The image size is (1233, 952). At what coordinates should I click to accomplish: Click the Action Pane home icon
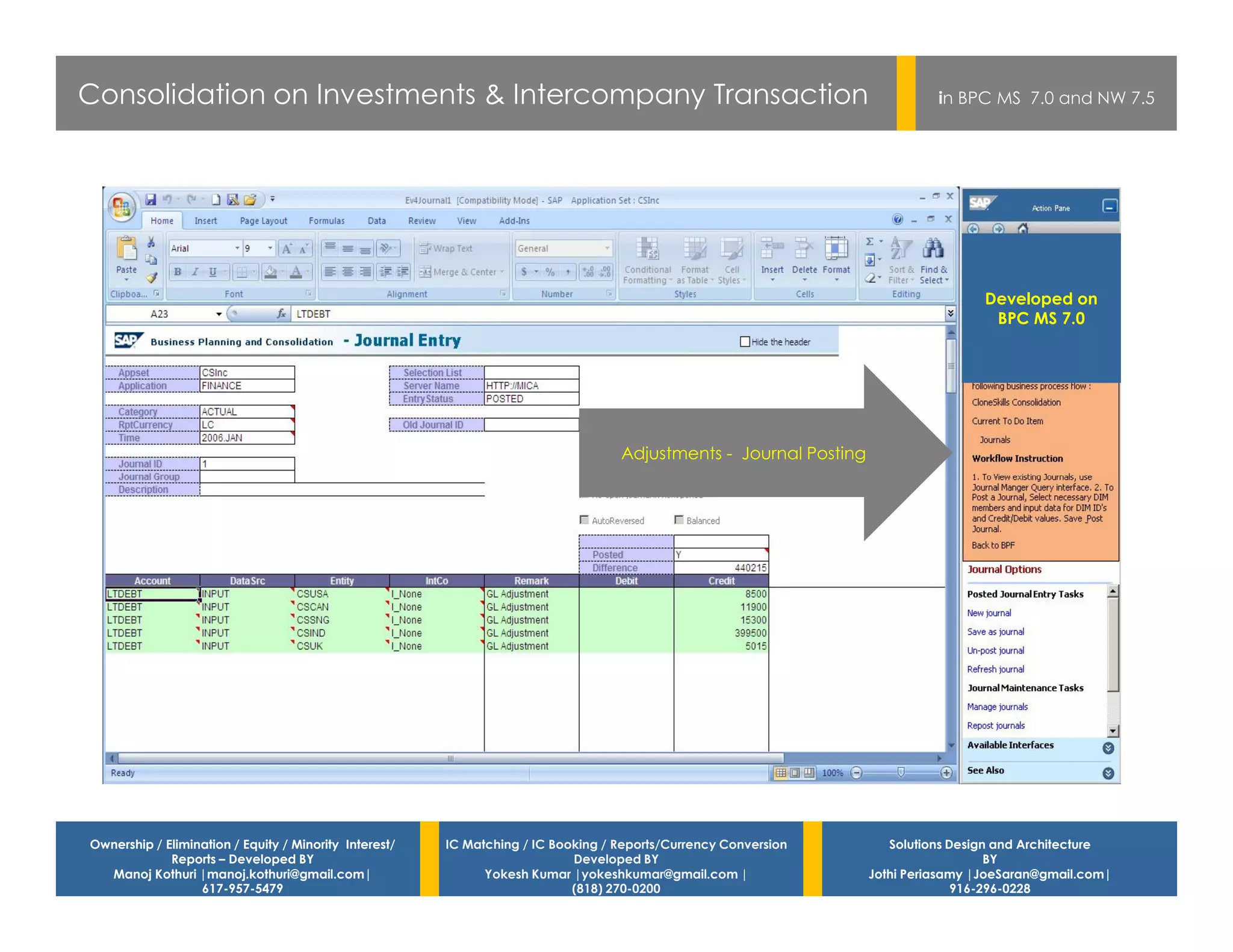click(1022, 229)
